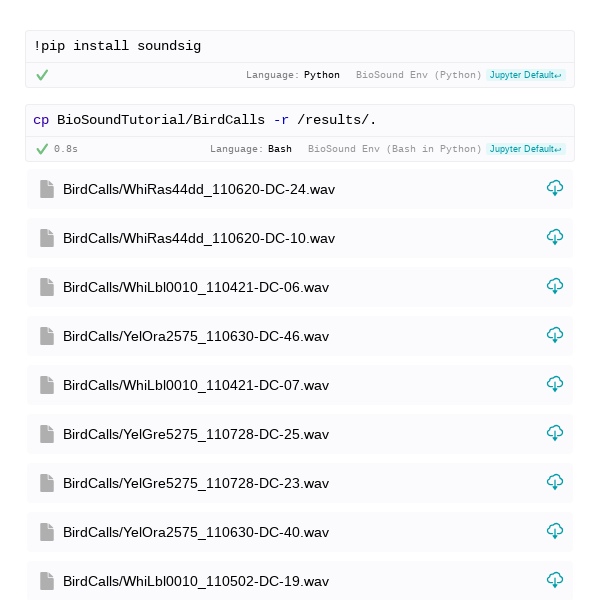The height and width of the screenshot is (600, 600).
Task: Download YelGre5275_110728-DC-25.wav via cloud icon
Action: (554, 433)
